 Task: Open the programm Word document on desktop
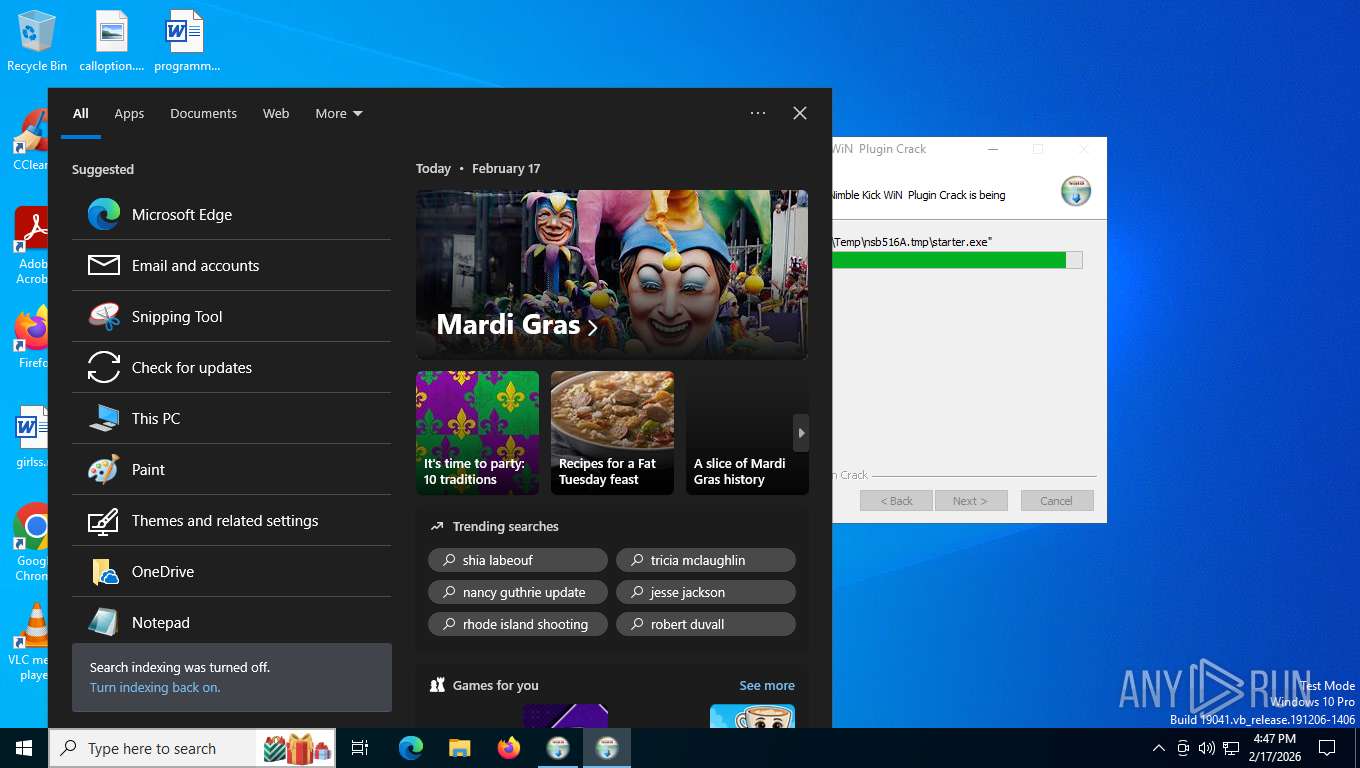pos(186,42)
